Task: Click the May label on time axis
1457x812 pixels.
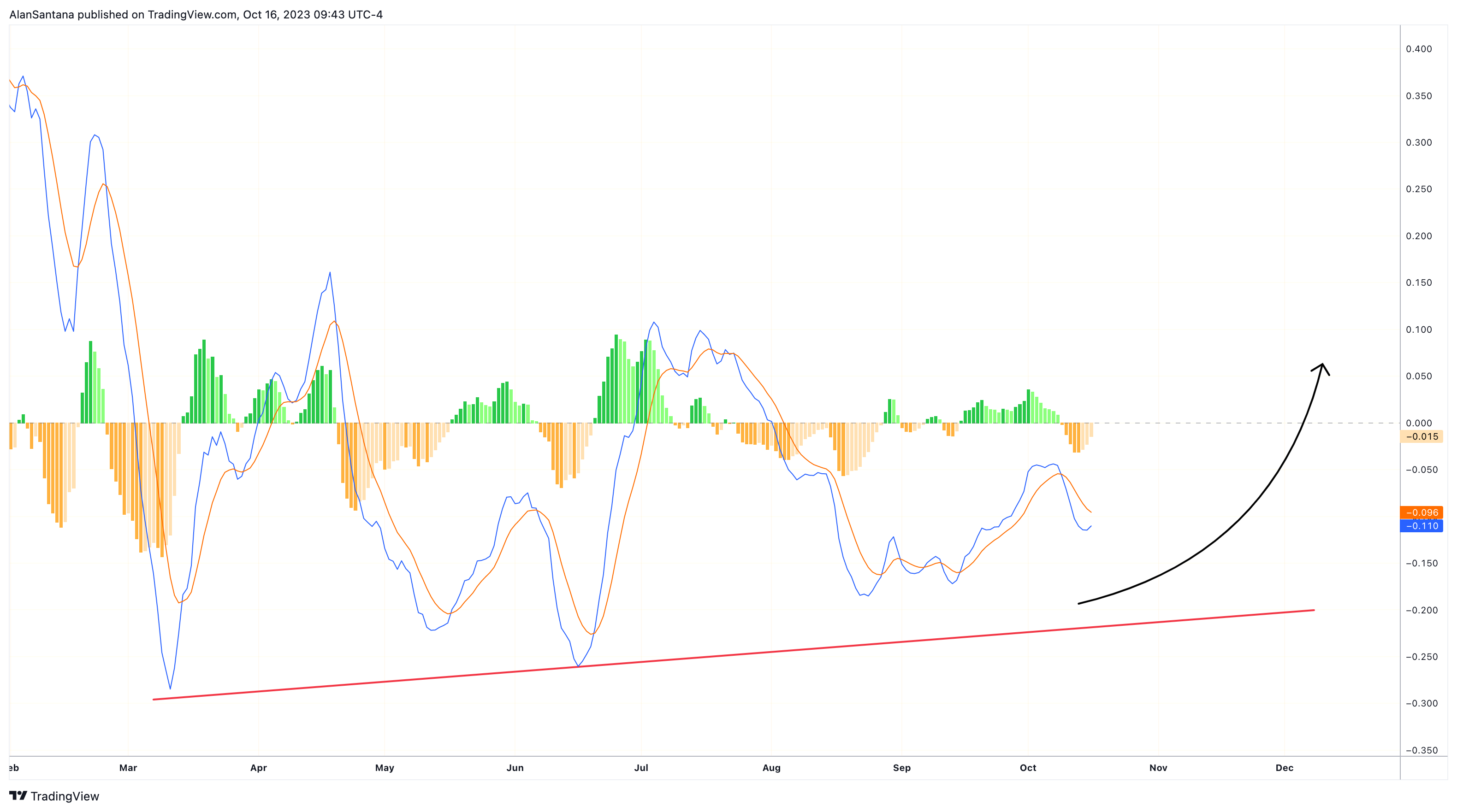Action: (385, 768)
